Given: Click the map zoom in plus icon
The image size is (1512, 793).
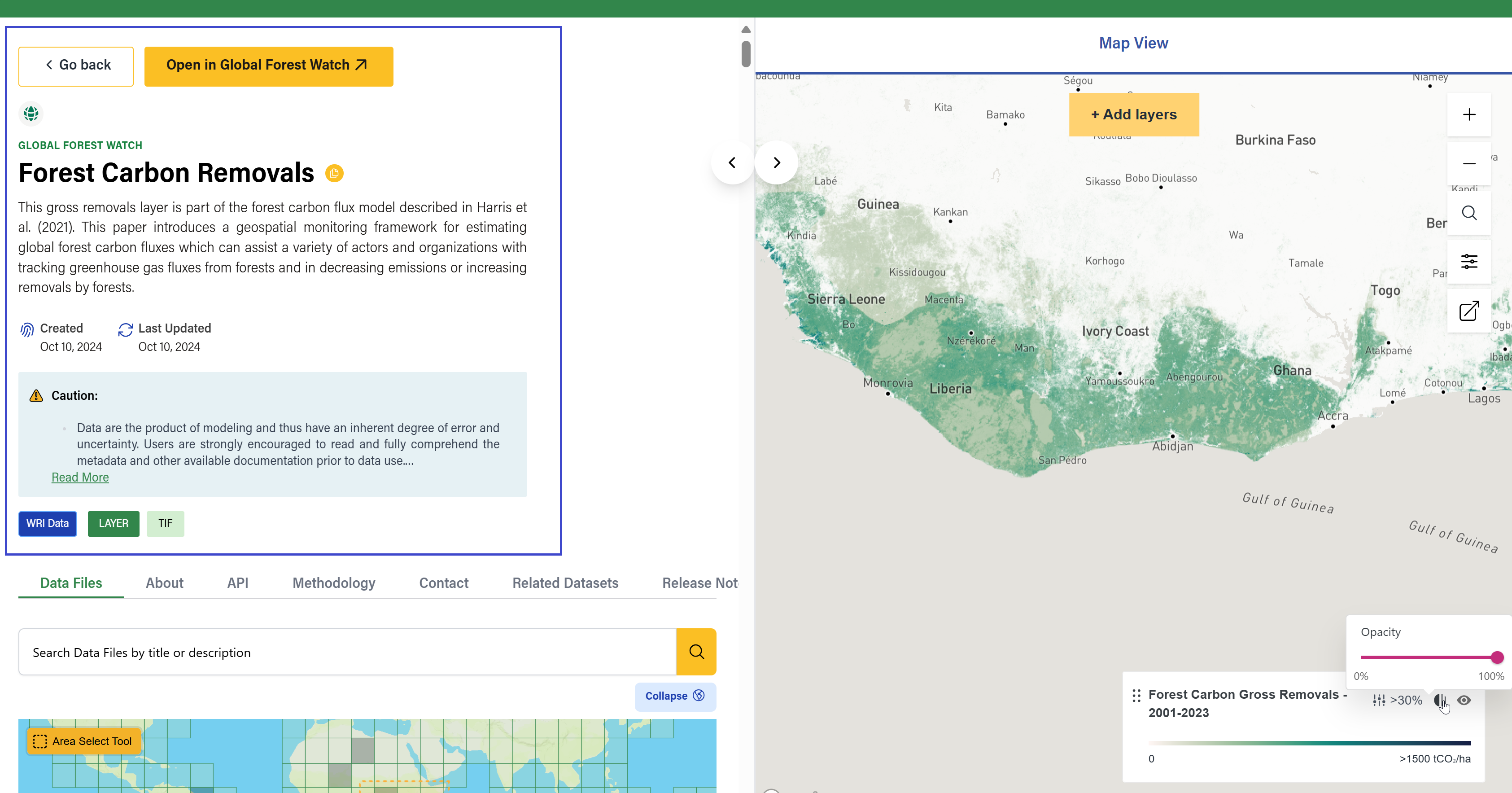Looking at the screenshot, I should (1468, 114).
